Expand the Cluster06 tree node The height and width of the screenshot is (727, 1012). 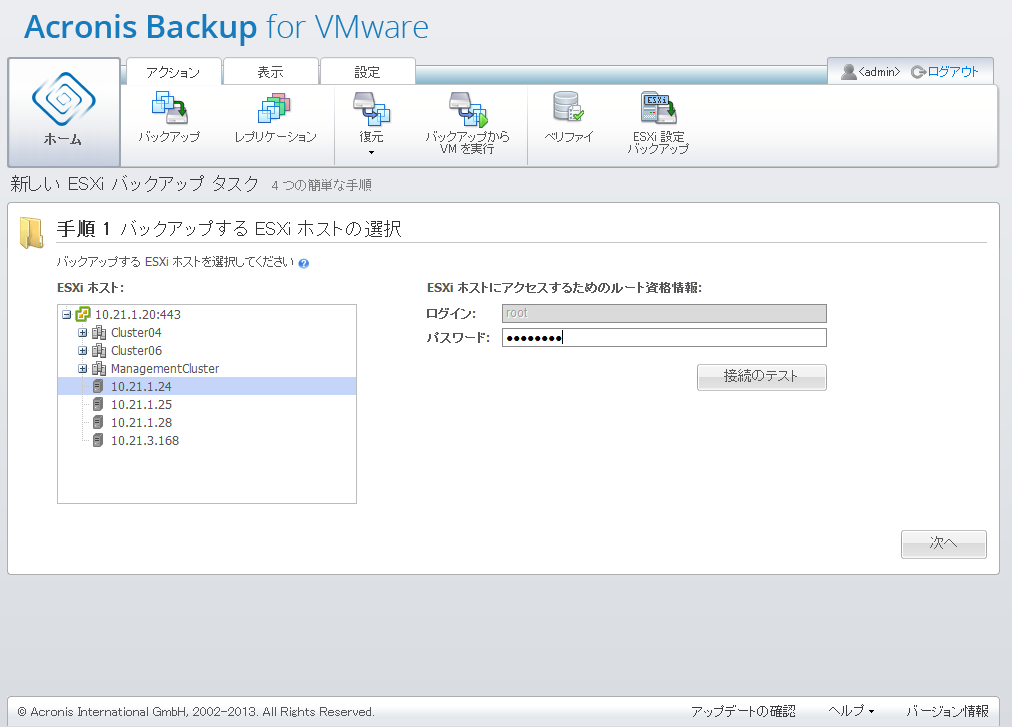point(83,350)
